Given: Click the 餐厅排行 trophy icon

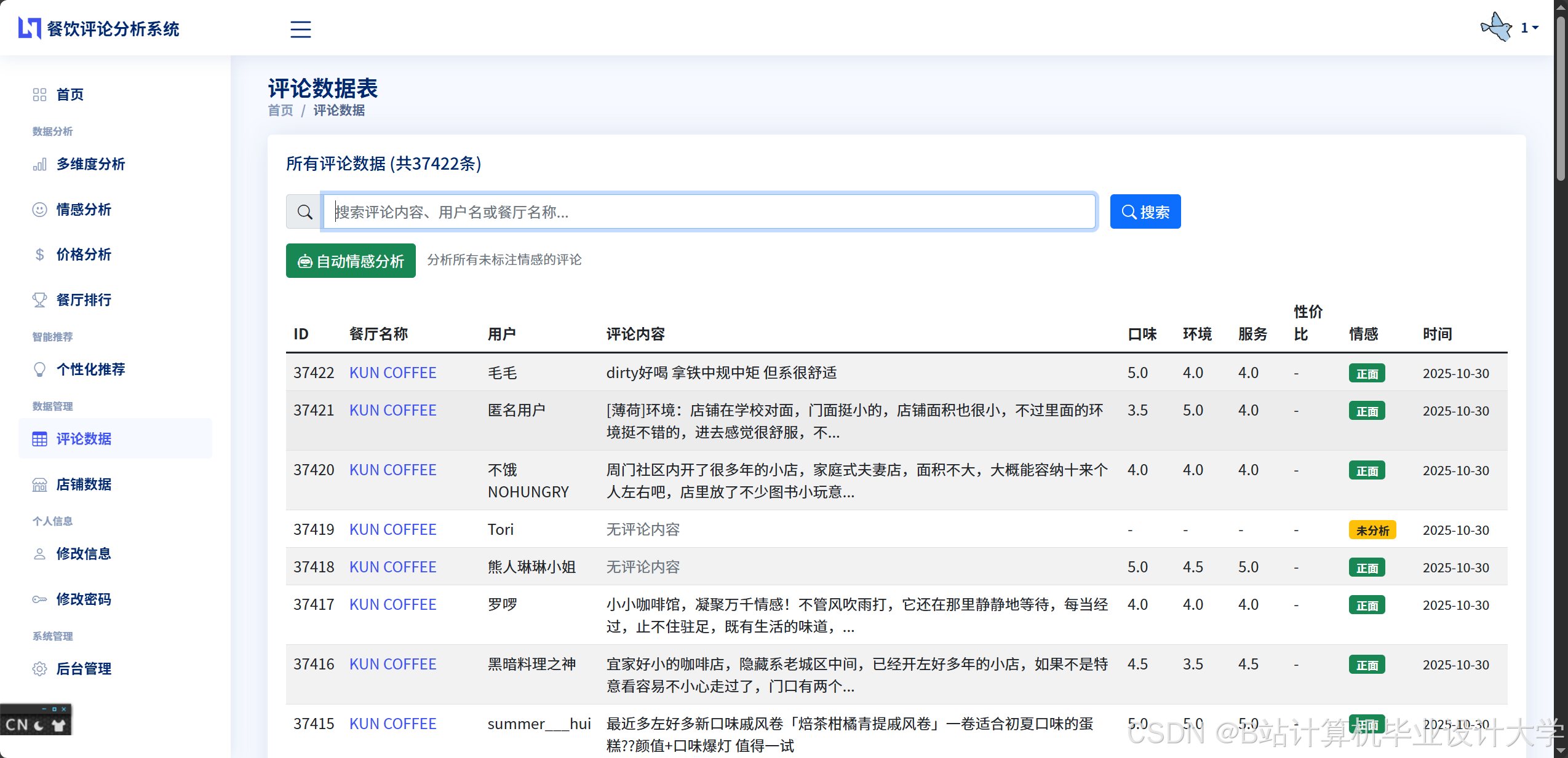Looking at the screenshot, I should click(39, 300).
